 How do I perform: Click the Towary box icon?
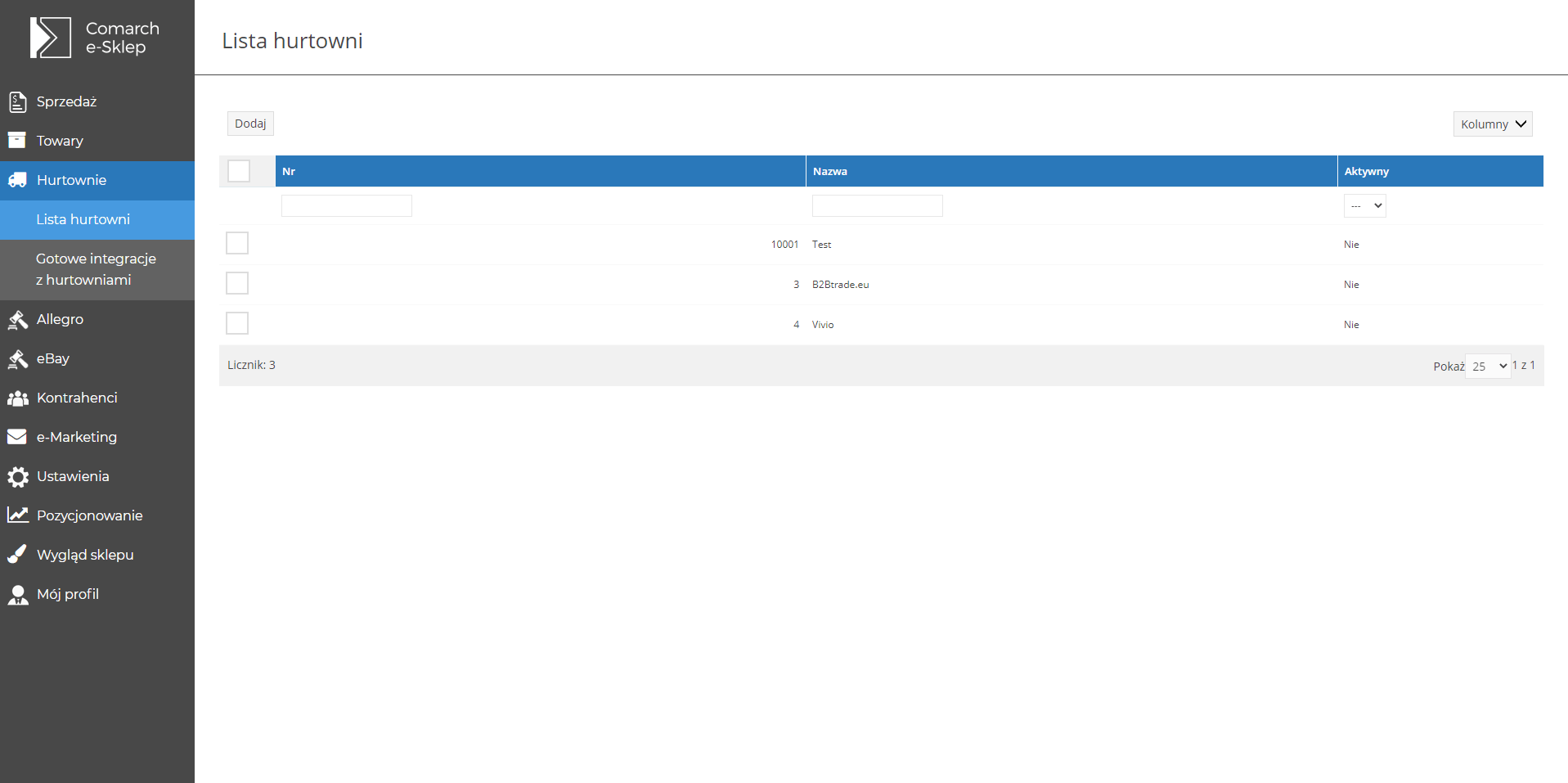pyautogui.click(x=17, y=140)
